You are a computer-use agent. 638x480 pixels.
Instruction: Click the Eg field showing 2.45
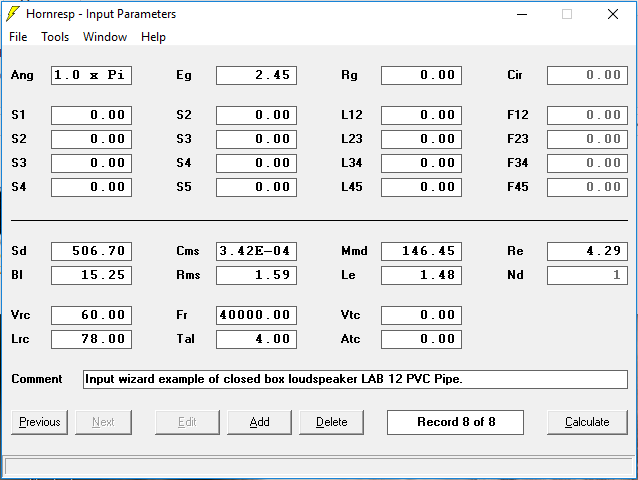pyautogui.click(x=256, y=75)
